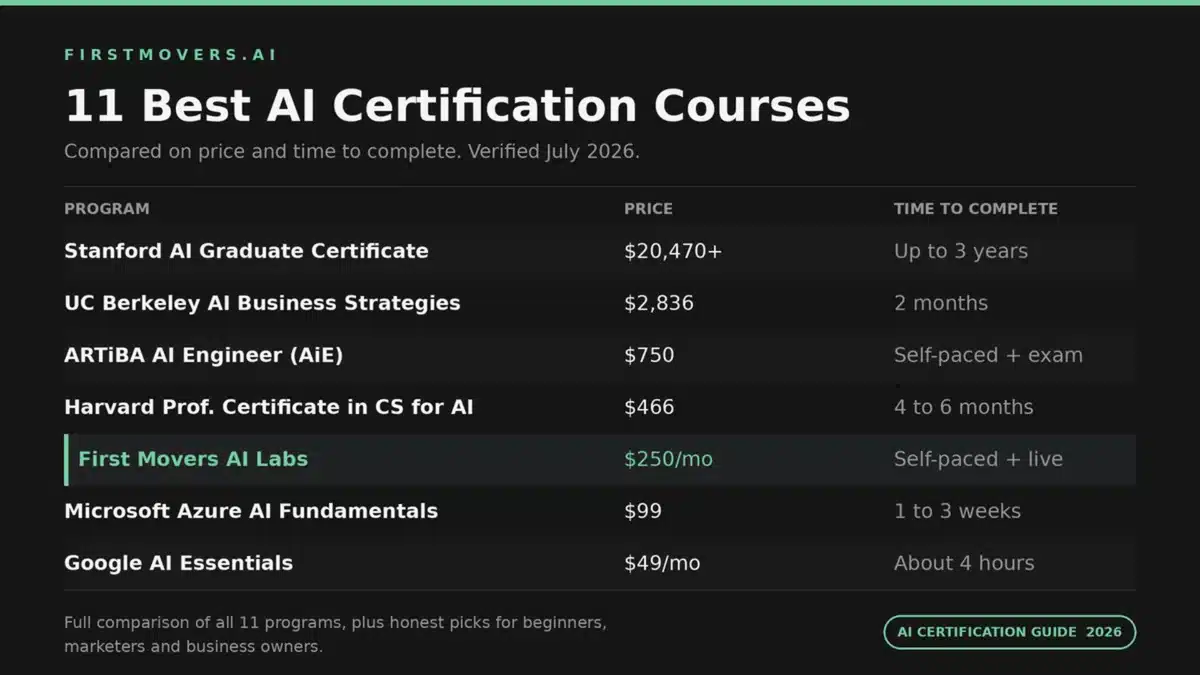1200x675 pixels.
Task: Select ARTiBA AI Engineer (AiE) program
Action: 204,355
